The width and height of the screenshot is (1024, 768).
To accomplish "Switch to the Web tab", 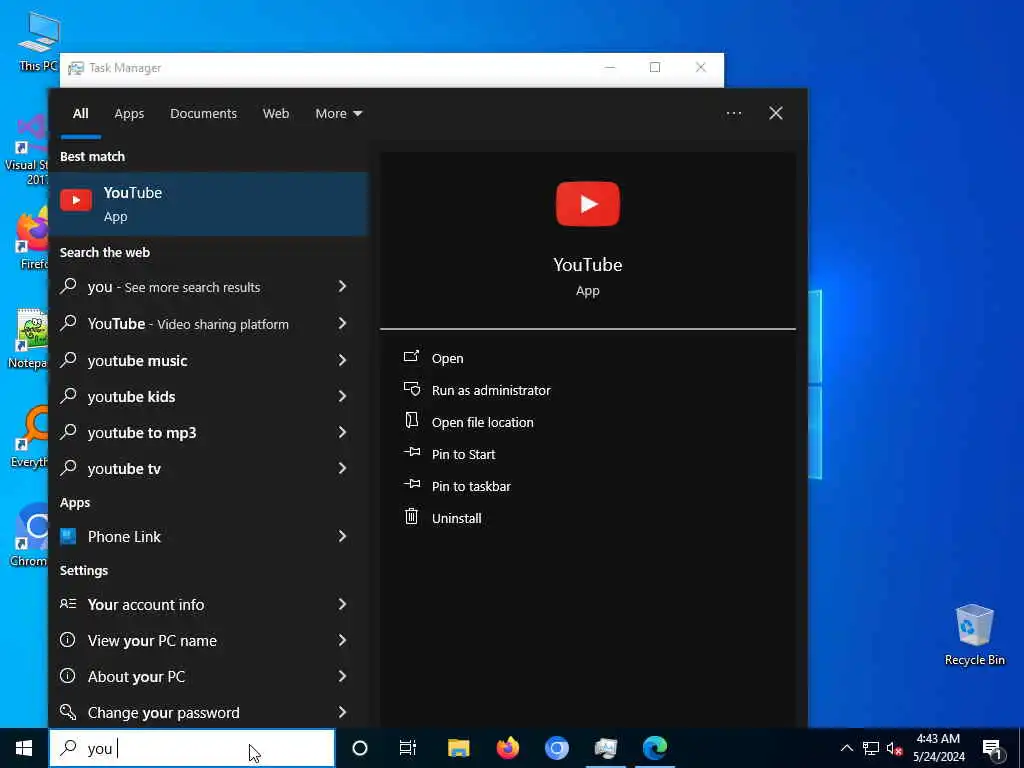I will pos(276,114).
